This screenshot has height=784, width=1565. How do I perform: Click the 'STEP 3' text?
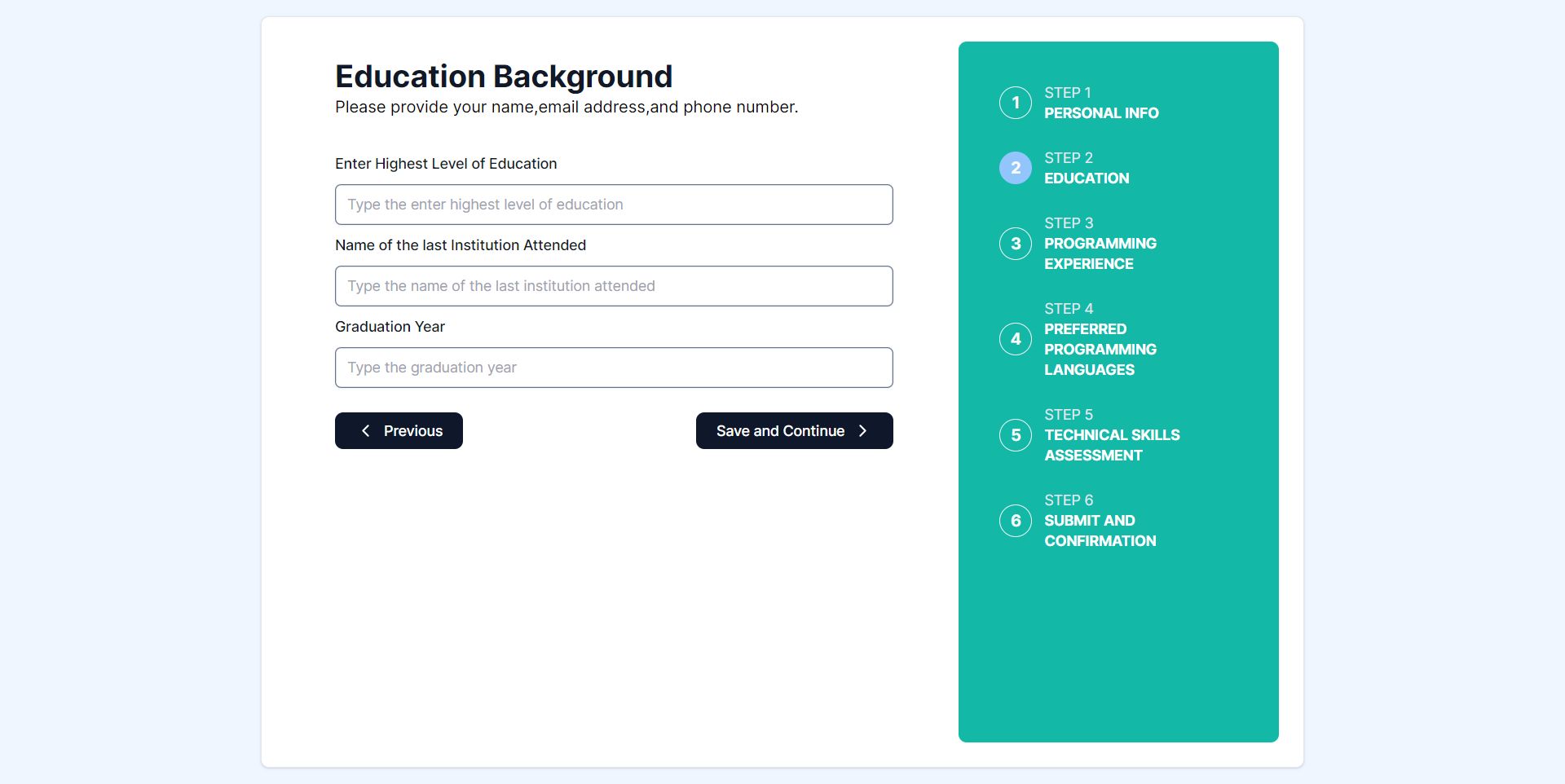tap(1069, 223)
